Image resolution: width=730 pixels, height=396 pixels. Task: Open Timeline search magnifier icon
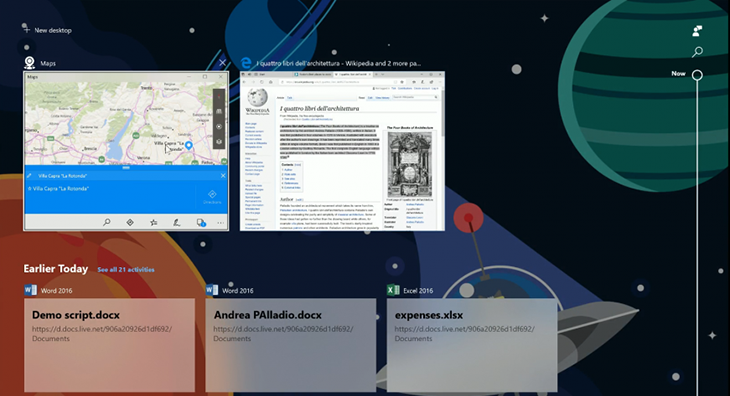(x=697, y=52)
